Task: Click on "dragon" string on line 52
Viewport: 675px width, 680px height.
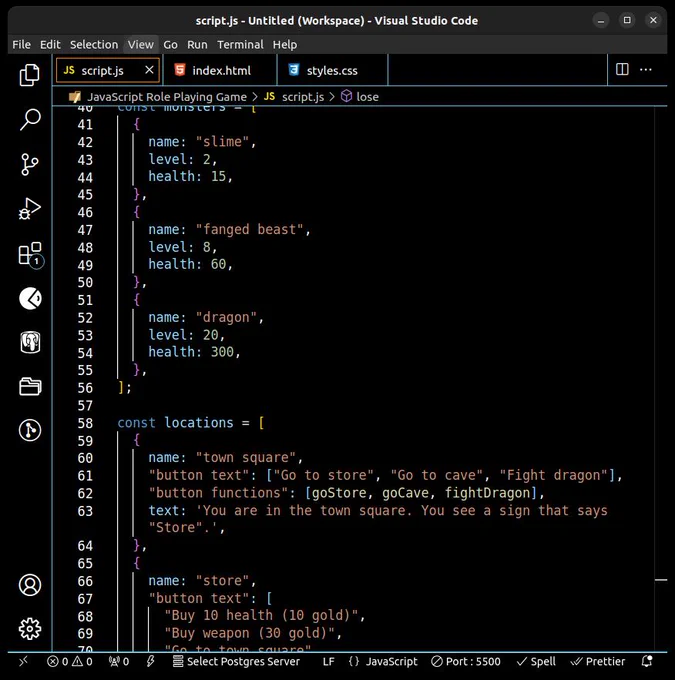Action: tap(226, 317)
